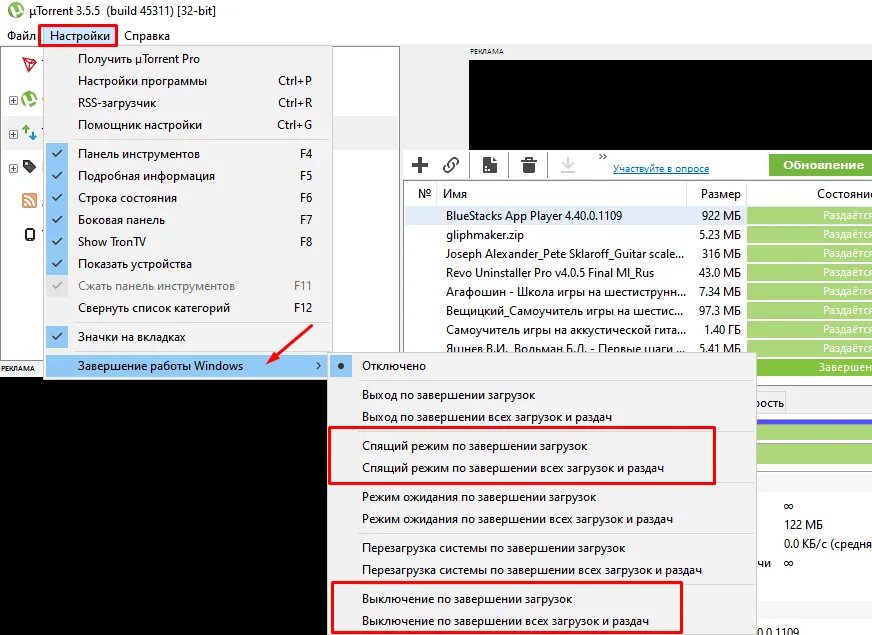The height and width of the screenshot is (635, 872).
Task: Select the RSS feeds sidebar icon
Action: tap(29, 200)
